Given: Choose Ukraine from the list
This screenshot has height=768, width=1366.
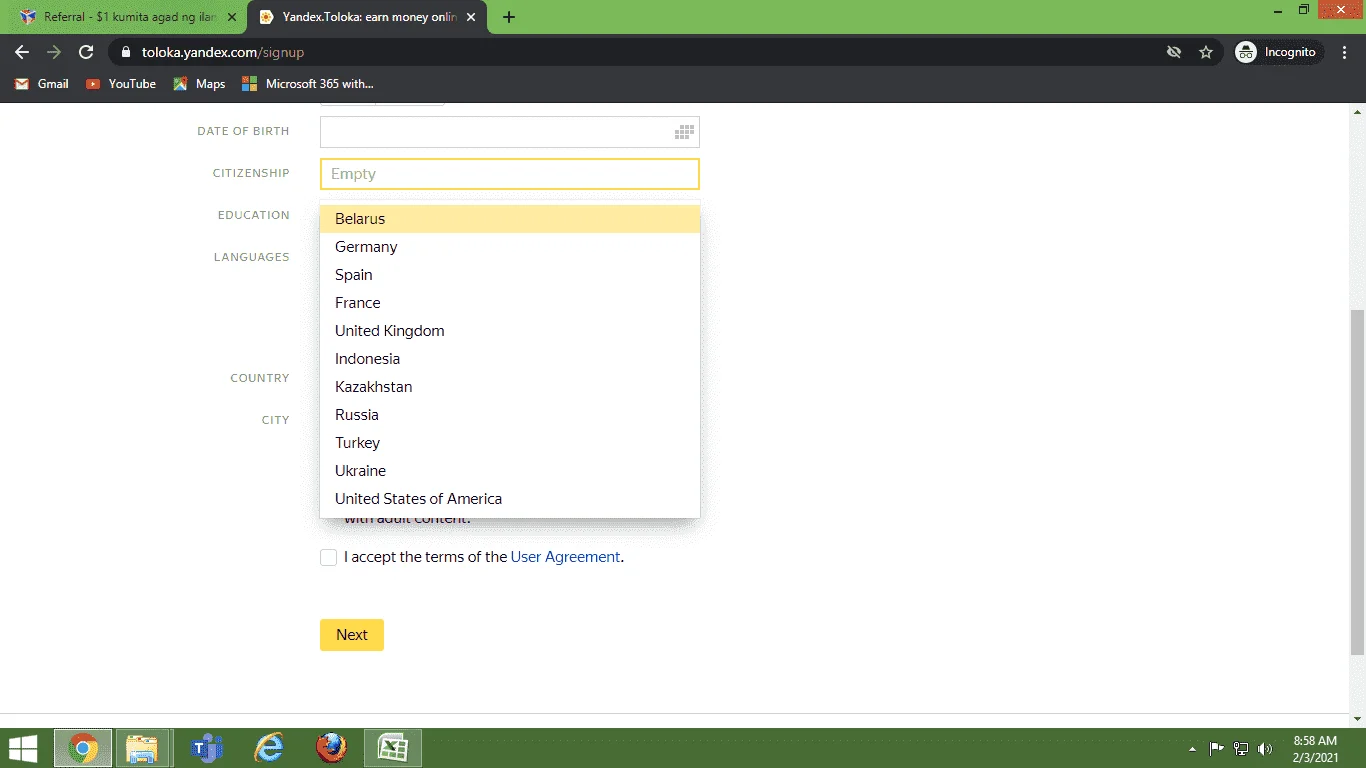Looking at the screenshot, I should point(510,471).
